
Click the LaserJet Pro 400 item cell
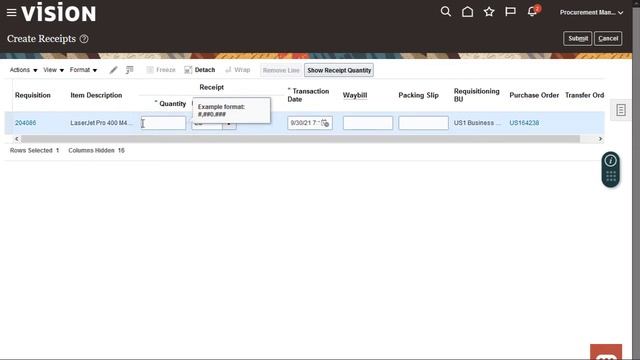coord(101,123)
